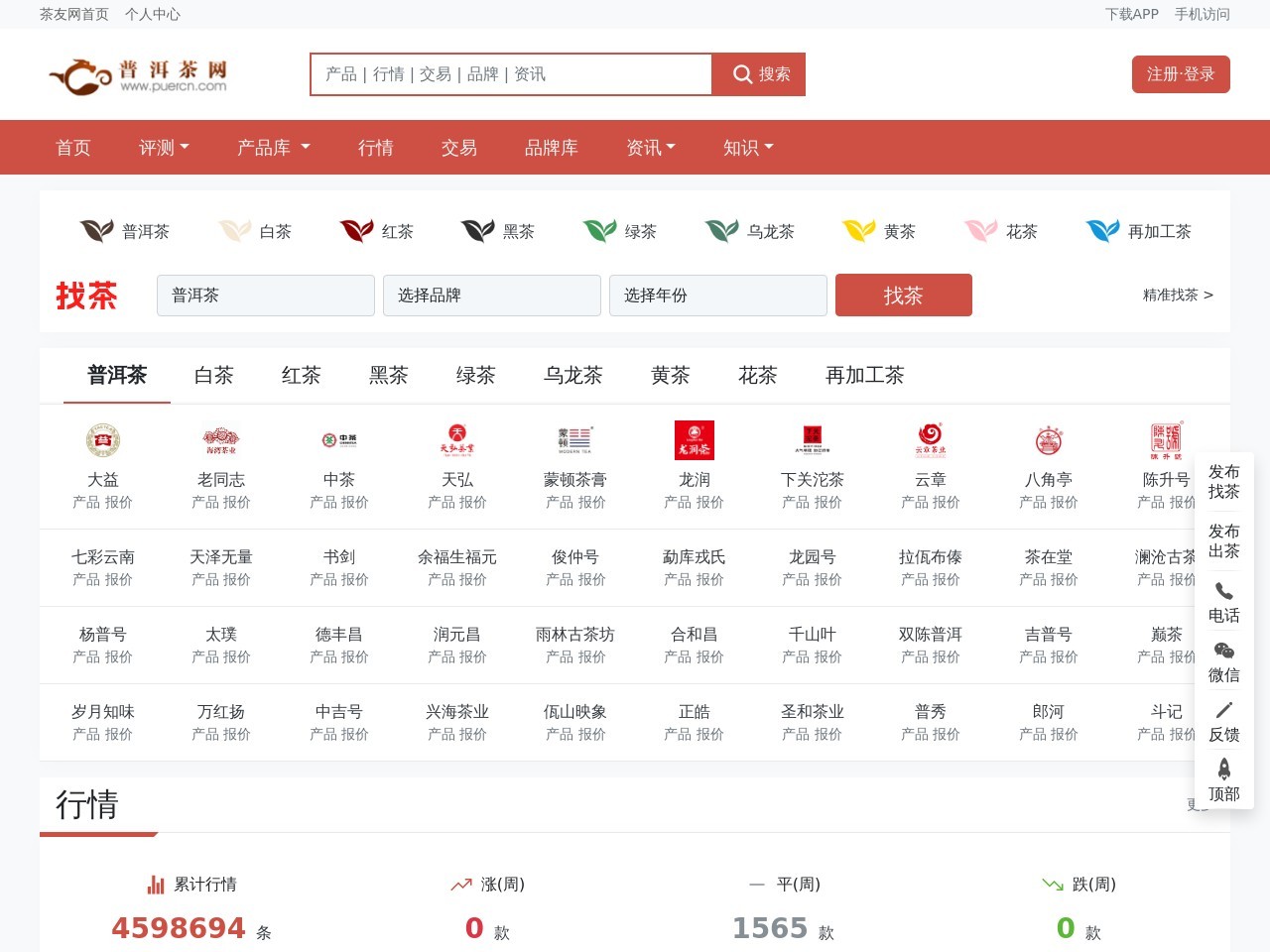This screenshot has height=952, width=1270.
Task: Click the 反馈 feedback pencil icon
Action: click(x=1223, y=711)
